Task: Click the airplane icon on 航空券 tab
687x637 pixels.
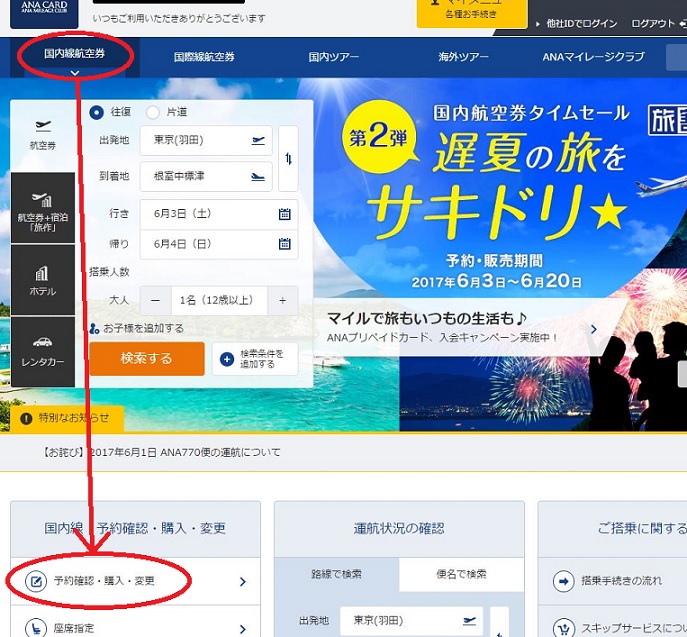Action: [x=43, y=126]
